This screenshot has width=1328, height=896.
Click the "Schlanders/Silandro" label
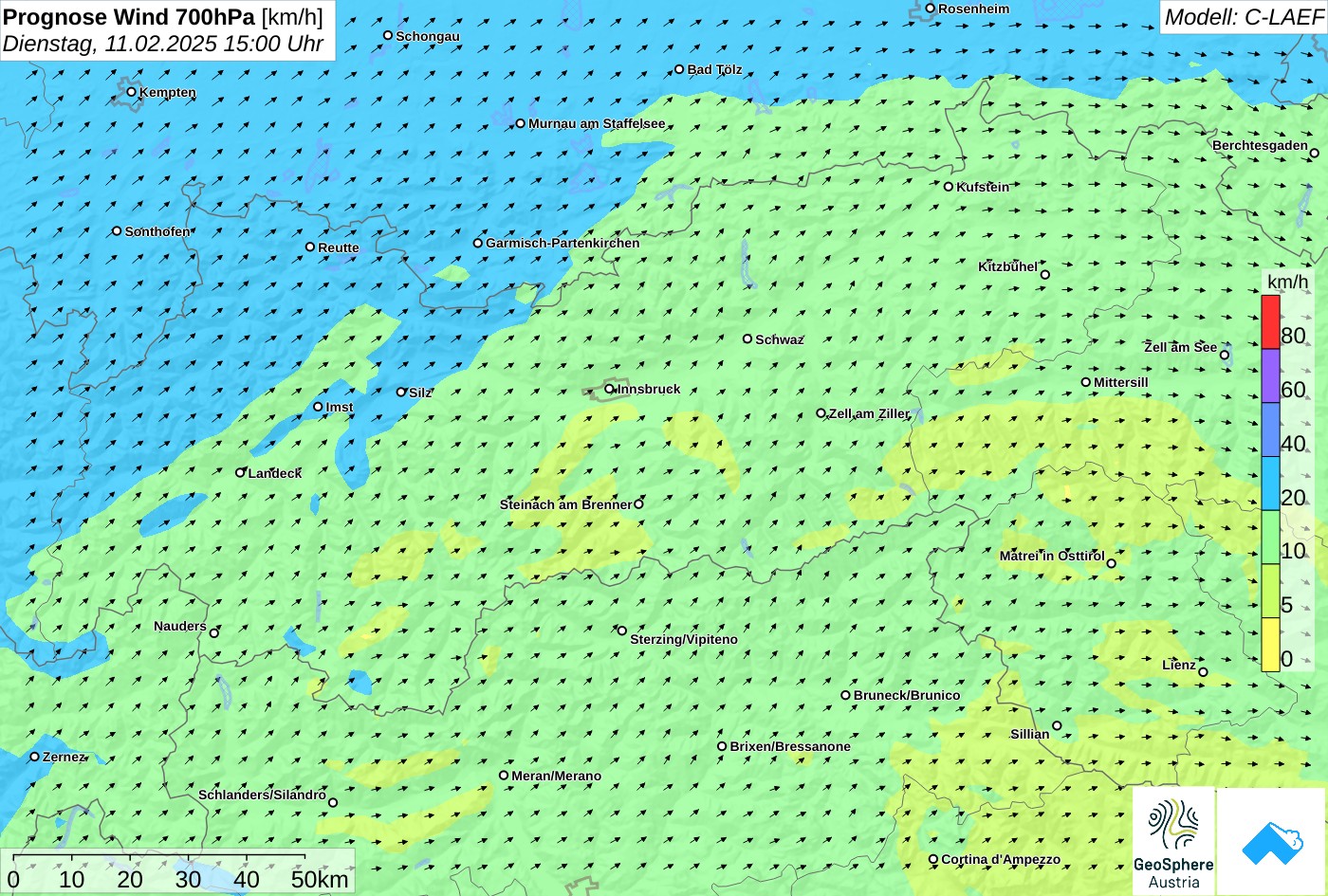[x=262, y=795]
